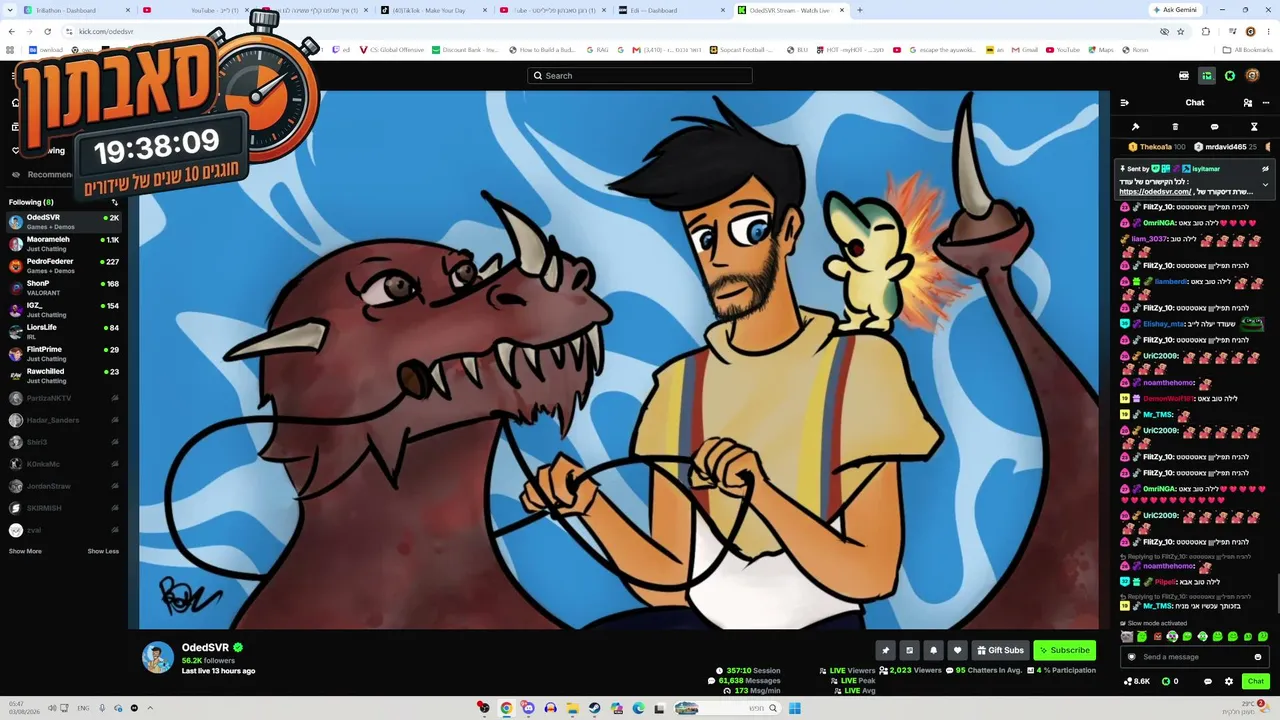Click the green Chat send button

(1256, 681)
